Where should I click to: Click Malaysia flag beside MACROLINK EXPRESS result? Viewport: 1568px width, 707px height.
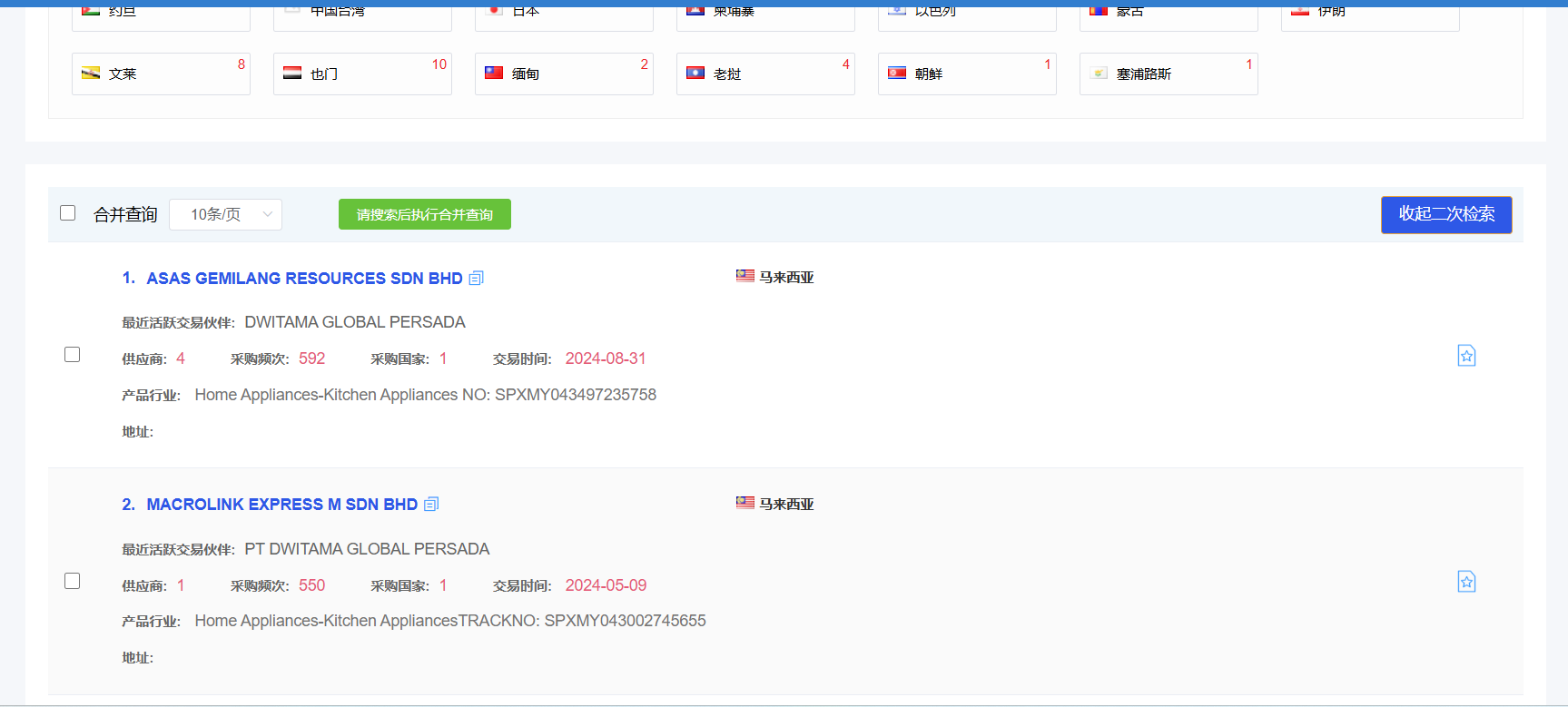click(x=745, y=503)
